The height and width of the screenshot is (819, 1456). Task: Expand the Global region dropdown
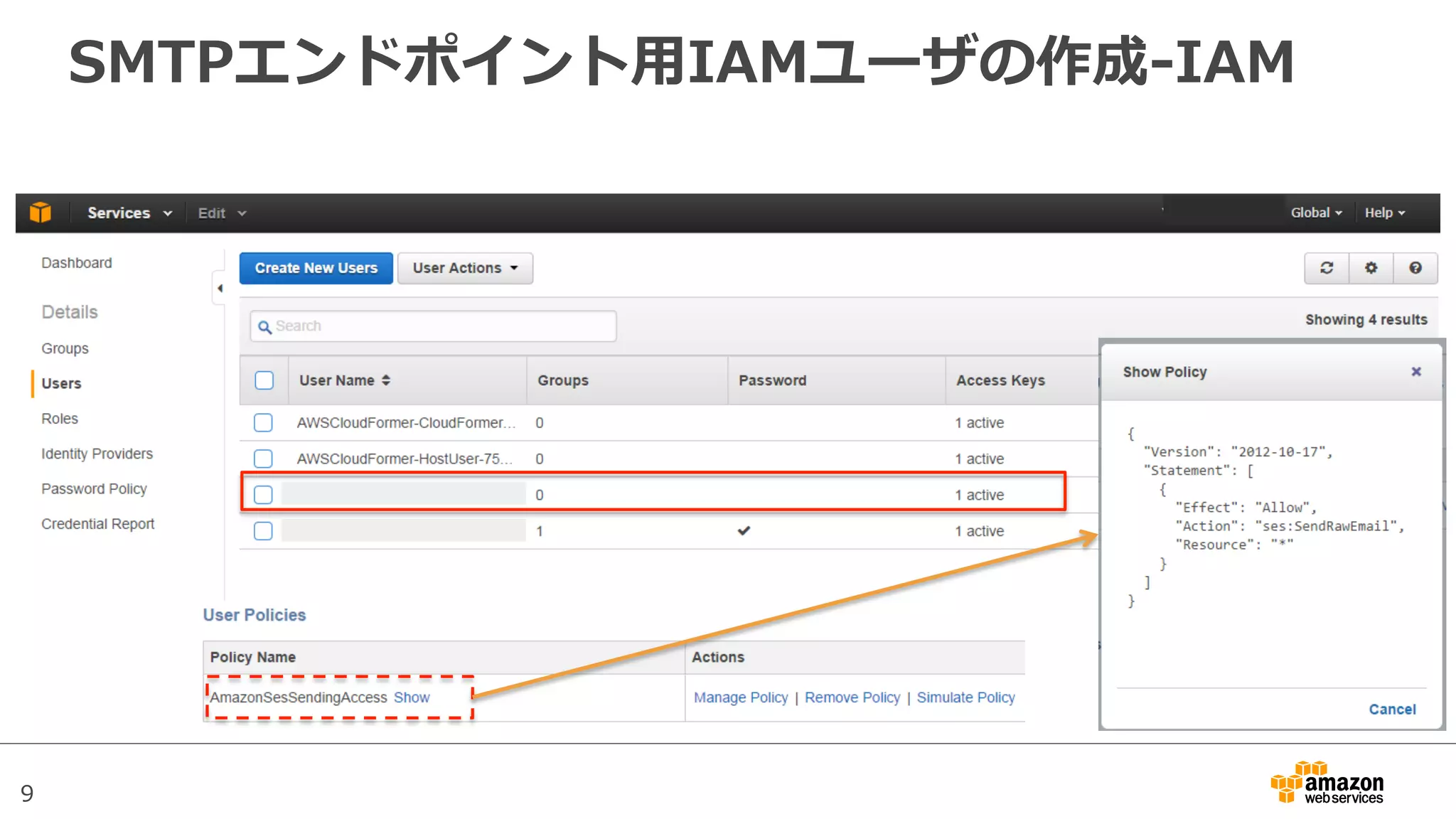(x=1317, y=213)
